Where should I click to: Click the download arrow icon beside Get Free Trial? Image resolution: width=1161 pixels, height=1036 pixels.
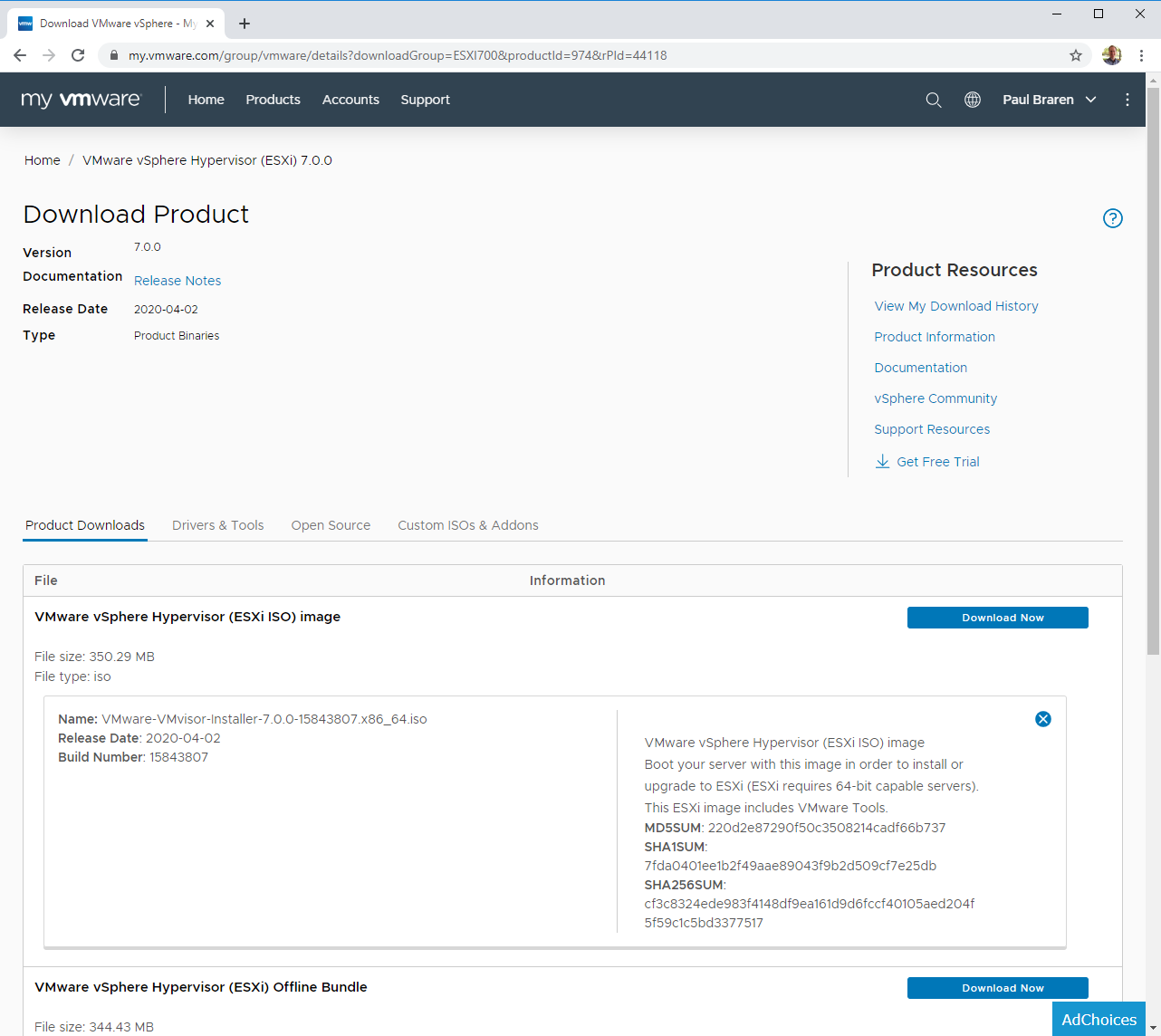[x=882, y=462]
